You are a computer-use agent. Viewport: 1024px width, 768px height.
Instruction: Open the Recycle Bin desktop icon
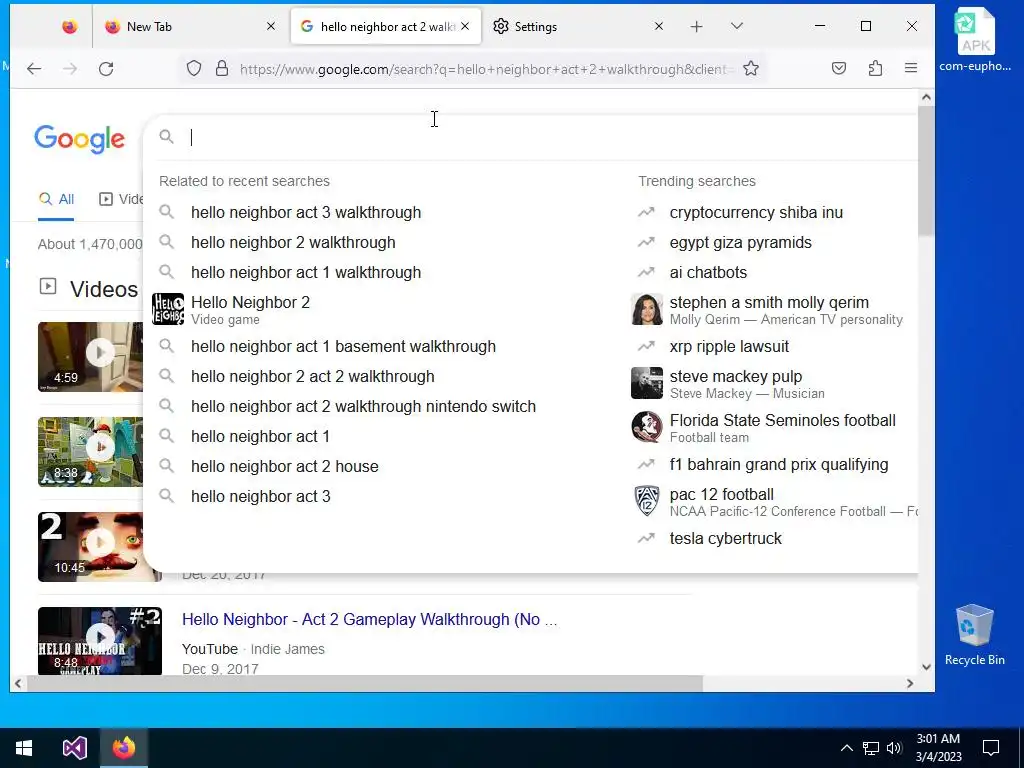[974, 635]
